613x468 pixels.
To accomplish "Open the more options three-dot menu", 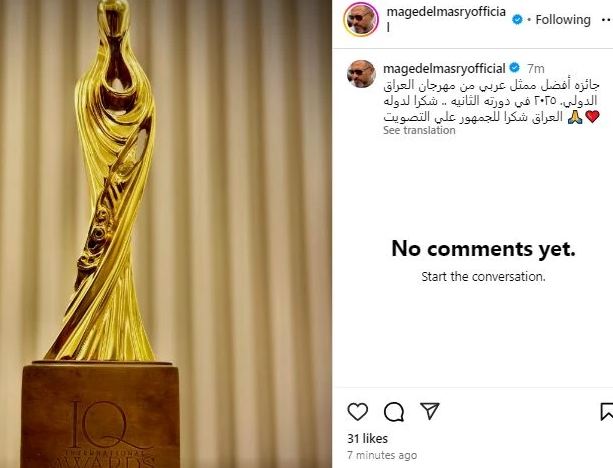I will point(606,20).
